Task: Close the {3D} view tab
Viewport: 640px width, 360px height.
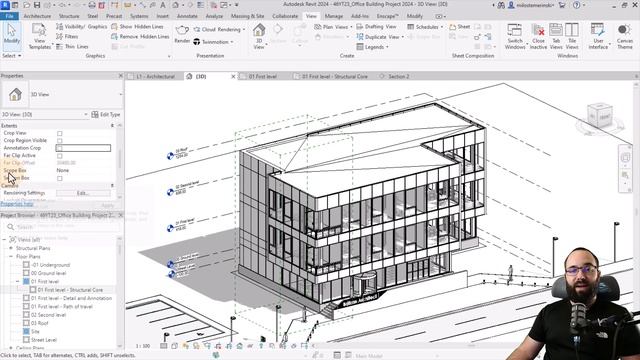Action: [x=233, y=76]
